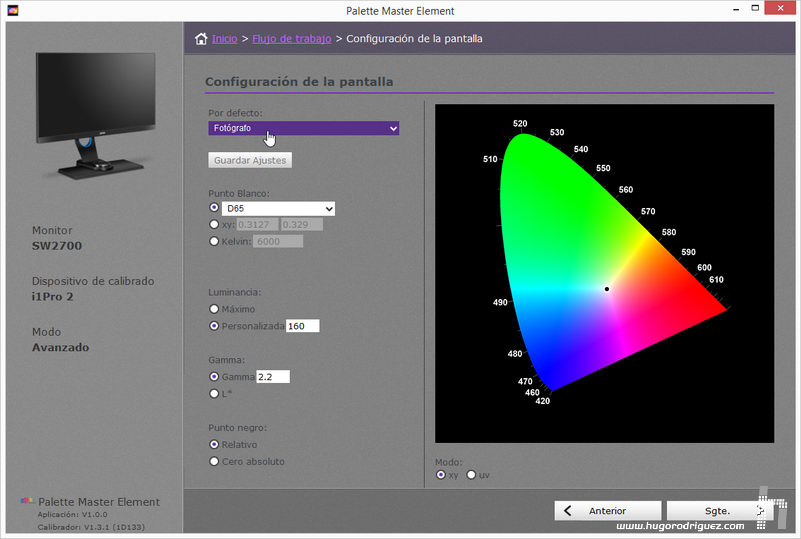Click the home icon in breadcrumb
801x539 pixels.
click(201, 39)
